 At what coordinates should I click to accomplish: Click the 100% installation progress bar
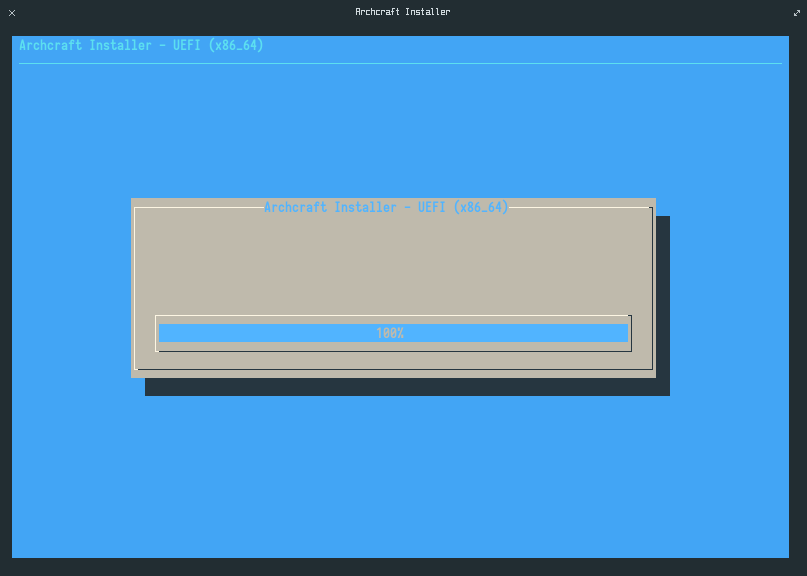(393, 333)
